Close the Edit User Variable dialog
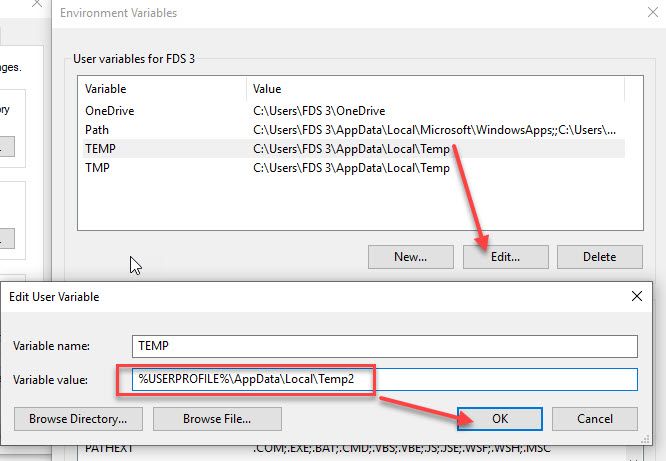This screenshot has height=461, width=666. point(637,297)
